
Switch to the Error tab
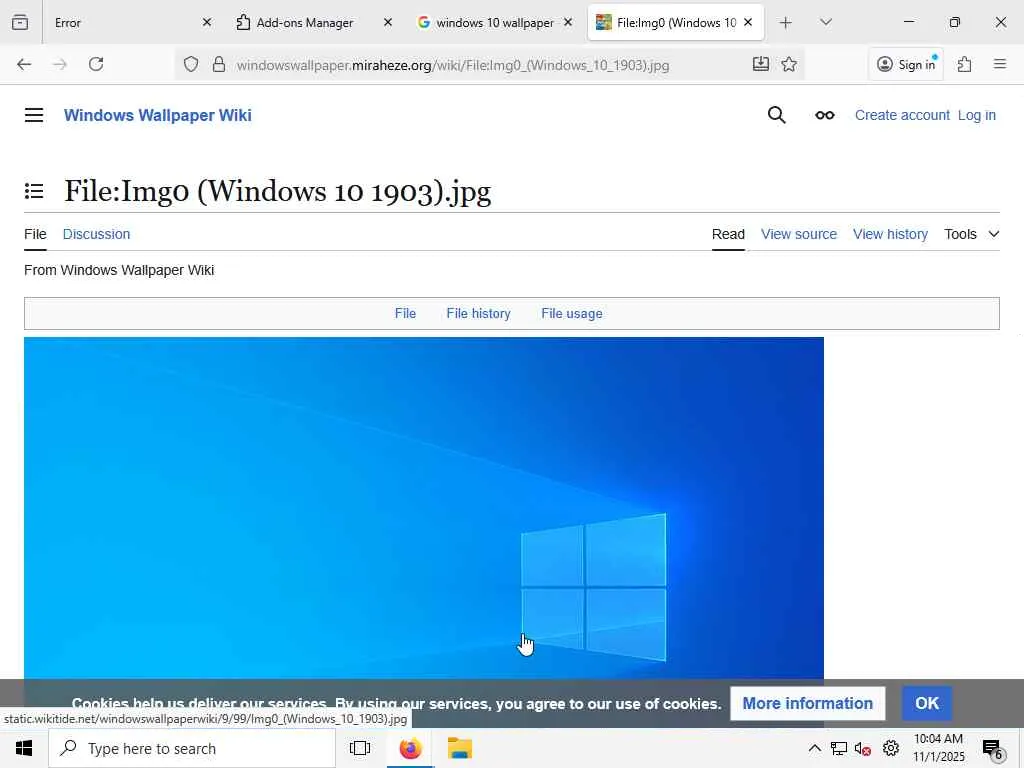coord(123,23)
